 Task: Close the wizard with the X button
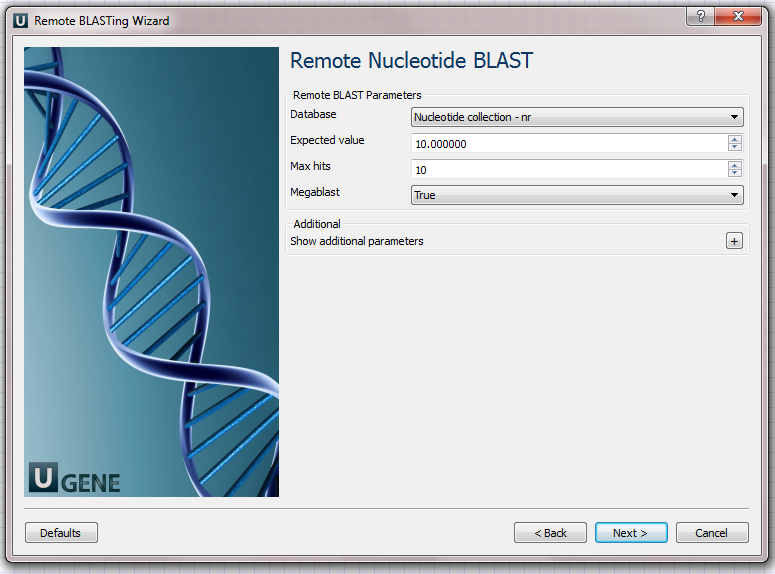738,16
